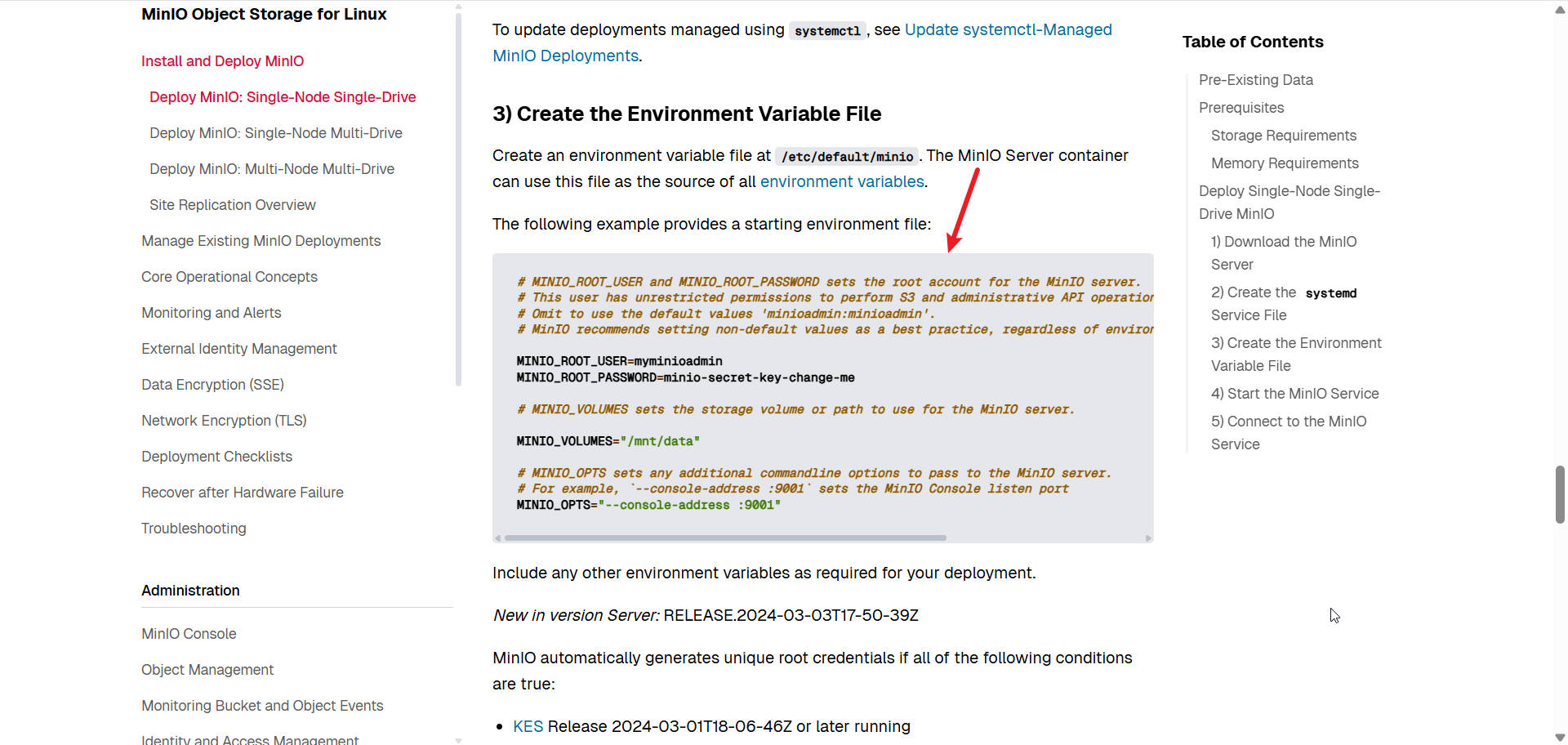1568x745 pixels.
Task: Open MinIO Console under Administration
Action: pyautogui.click(x=189, y=634)
